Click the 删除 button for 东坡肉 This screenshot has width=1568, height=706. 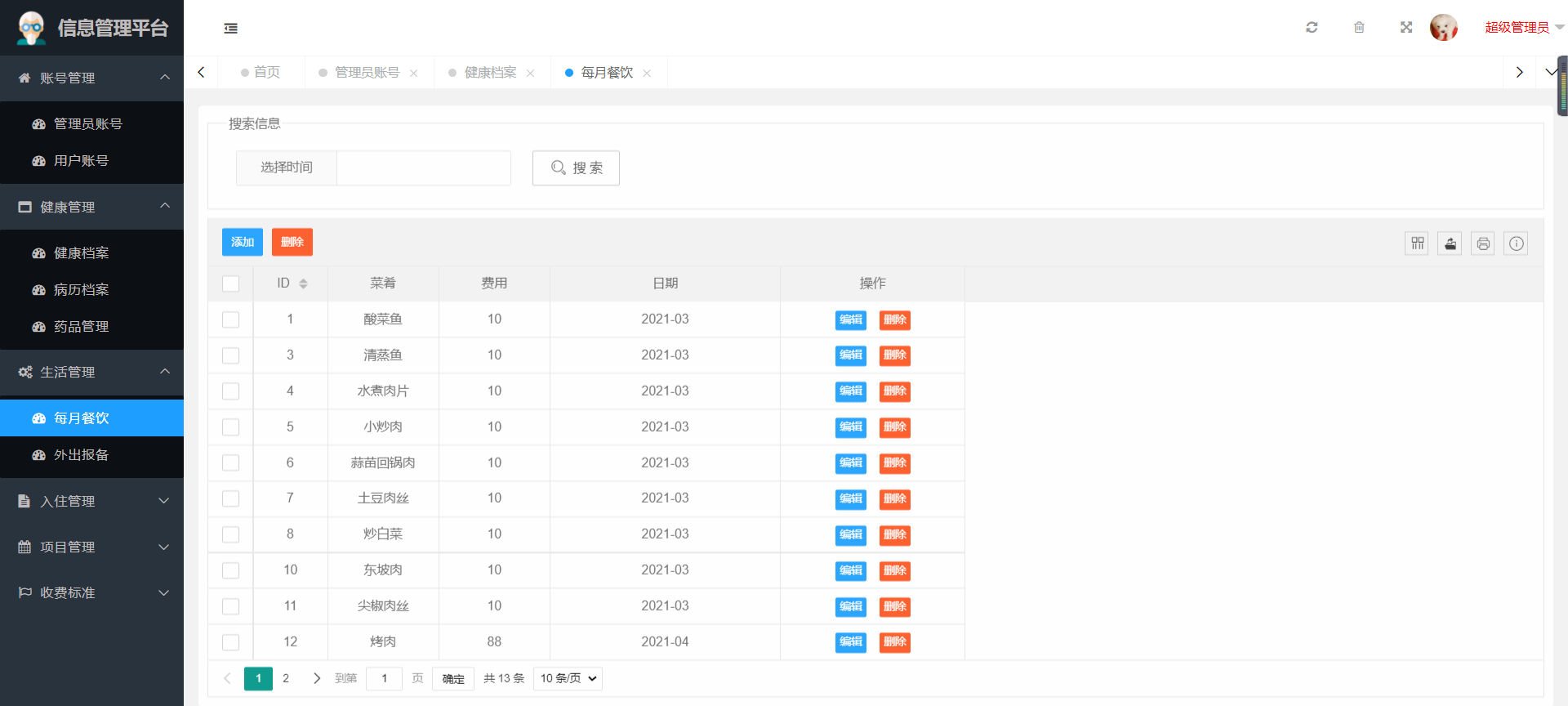click(895, 570)
